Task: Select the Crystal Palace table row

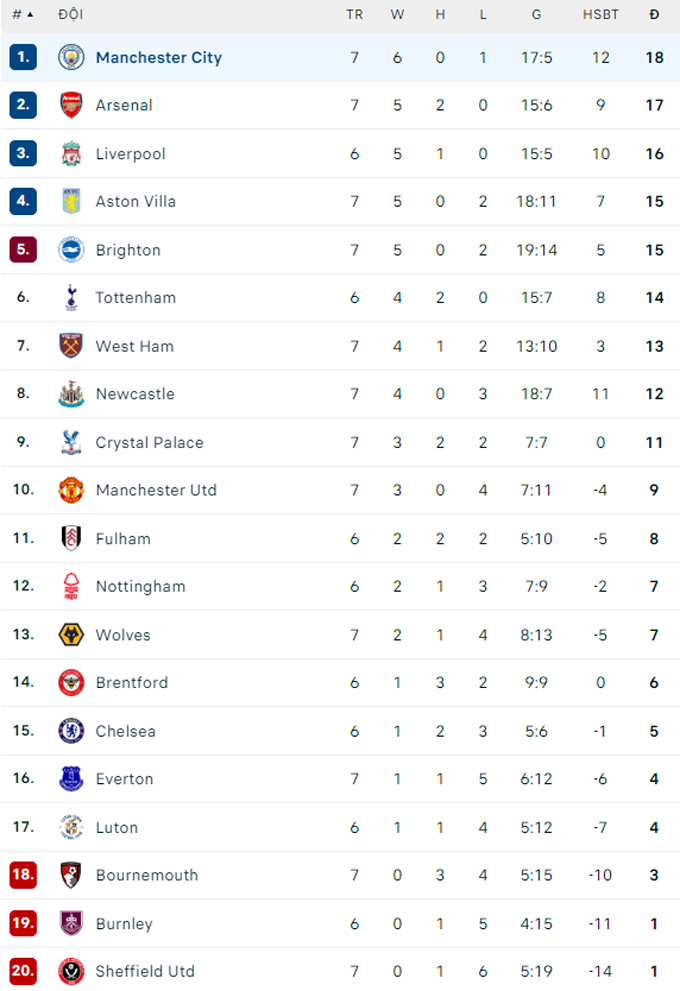Action: [x=340, y=442]
